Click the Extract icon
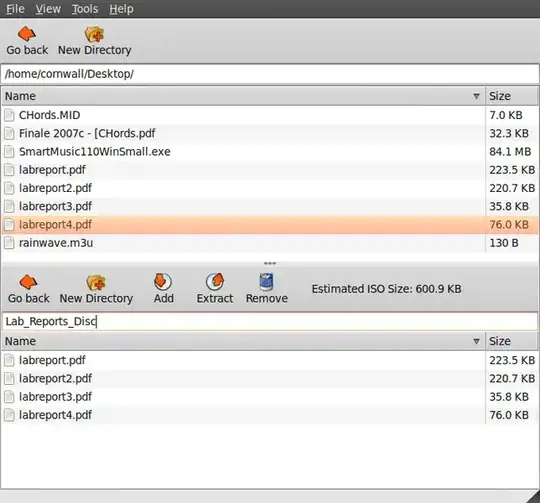 click(x=215, y=281)
